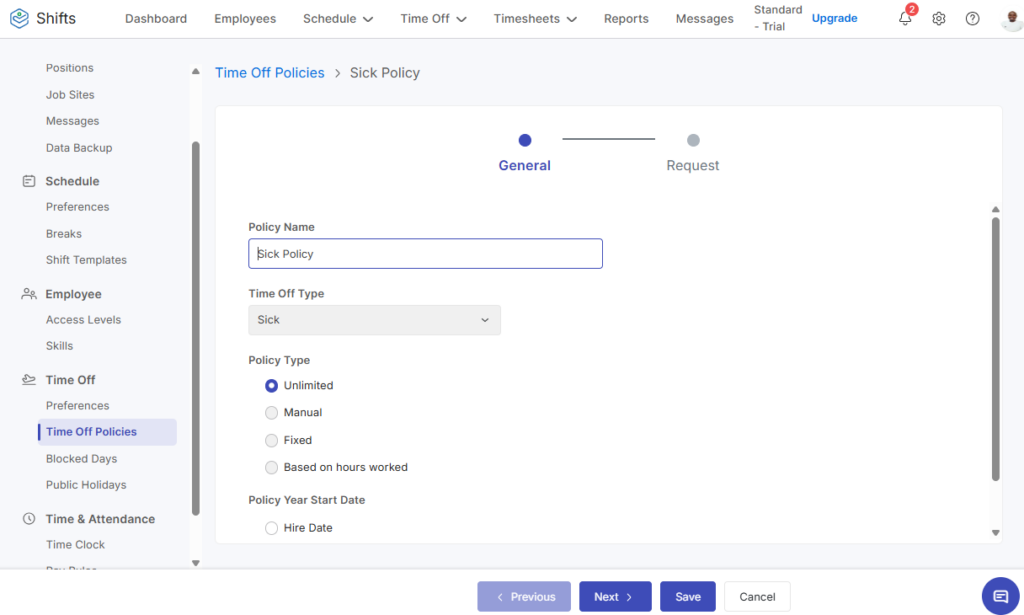This screenshot has height=615, width=1024.
Task: Select the Unlimited policy type
Action: pos(271,386)
